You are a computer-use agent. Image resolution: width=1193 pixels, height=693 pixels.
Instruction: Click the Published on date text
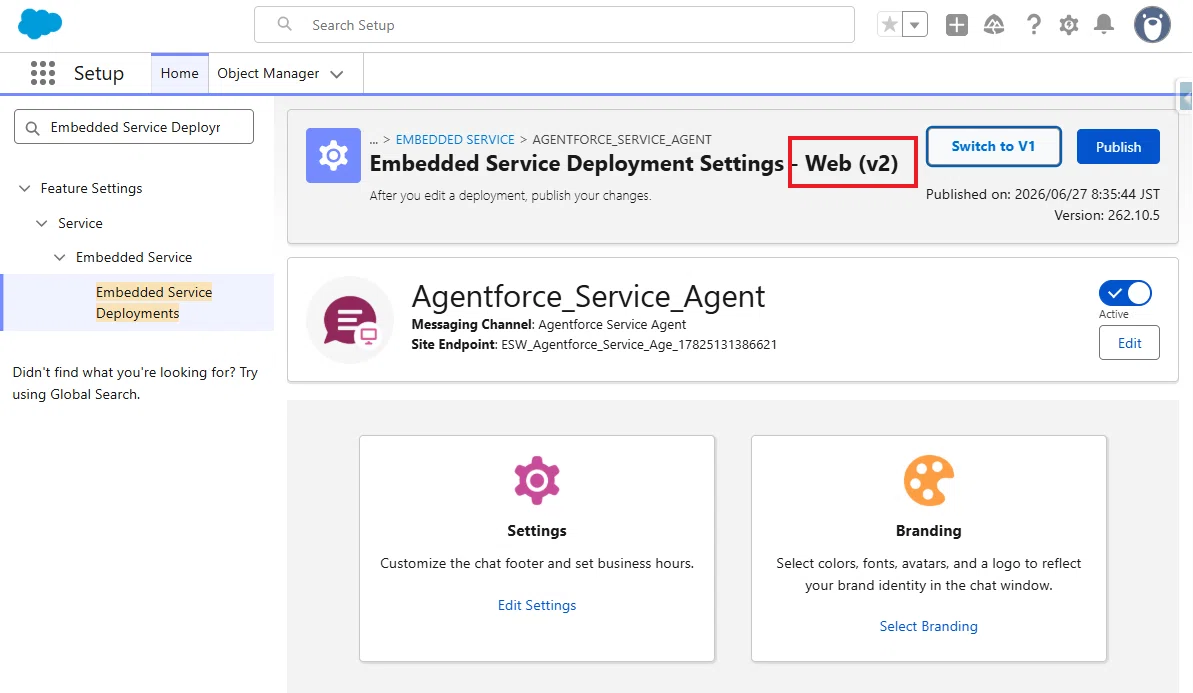point(1042,194)
